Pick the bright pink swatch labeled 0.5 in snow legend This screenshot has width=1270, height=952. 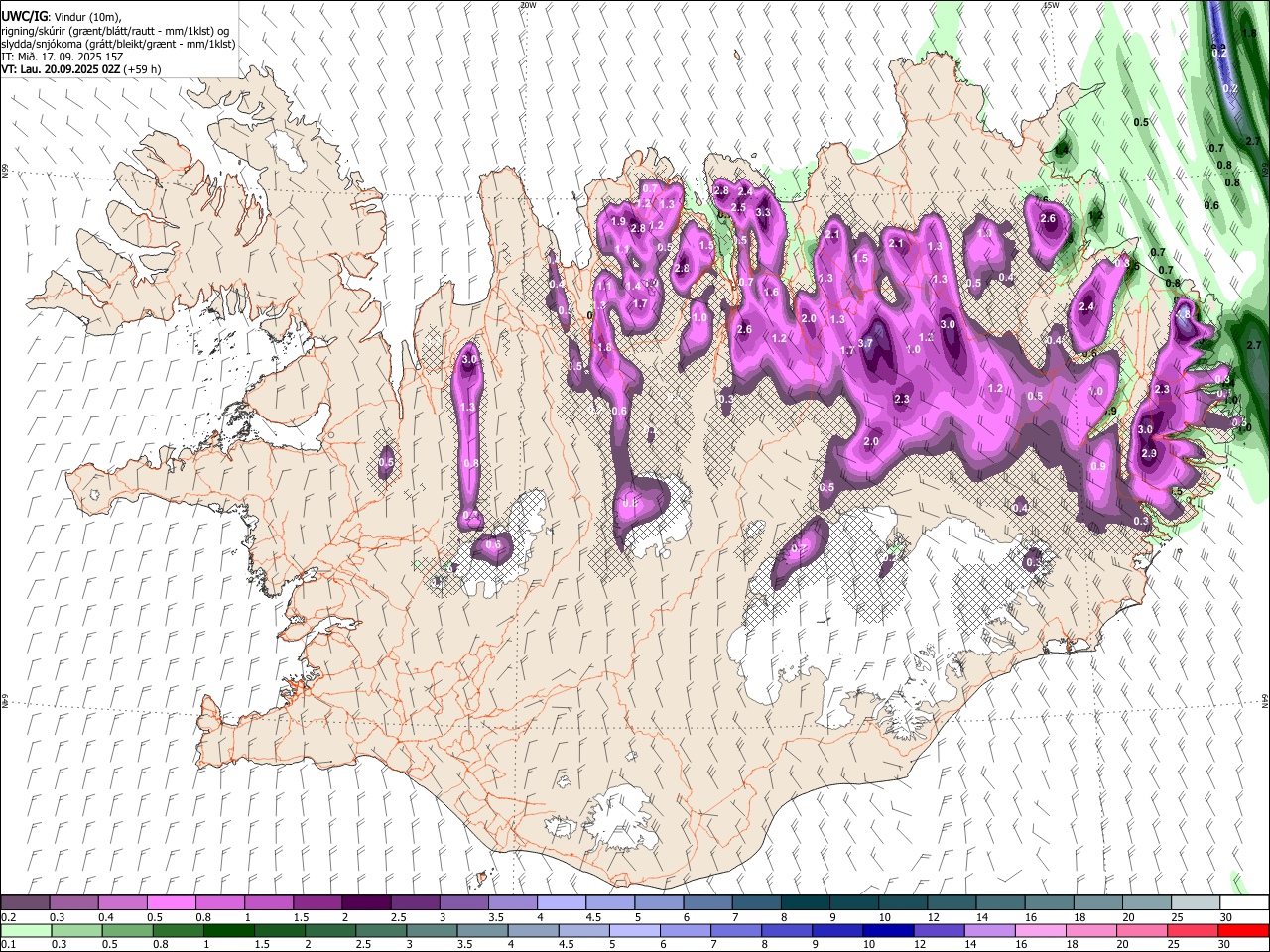coord(171,902)
